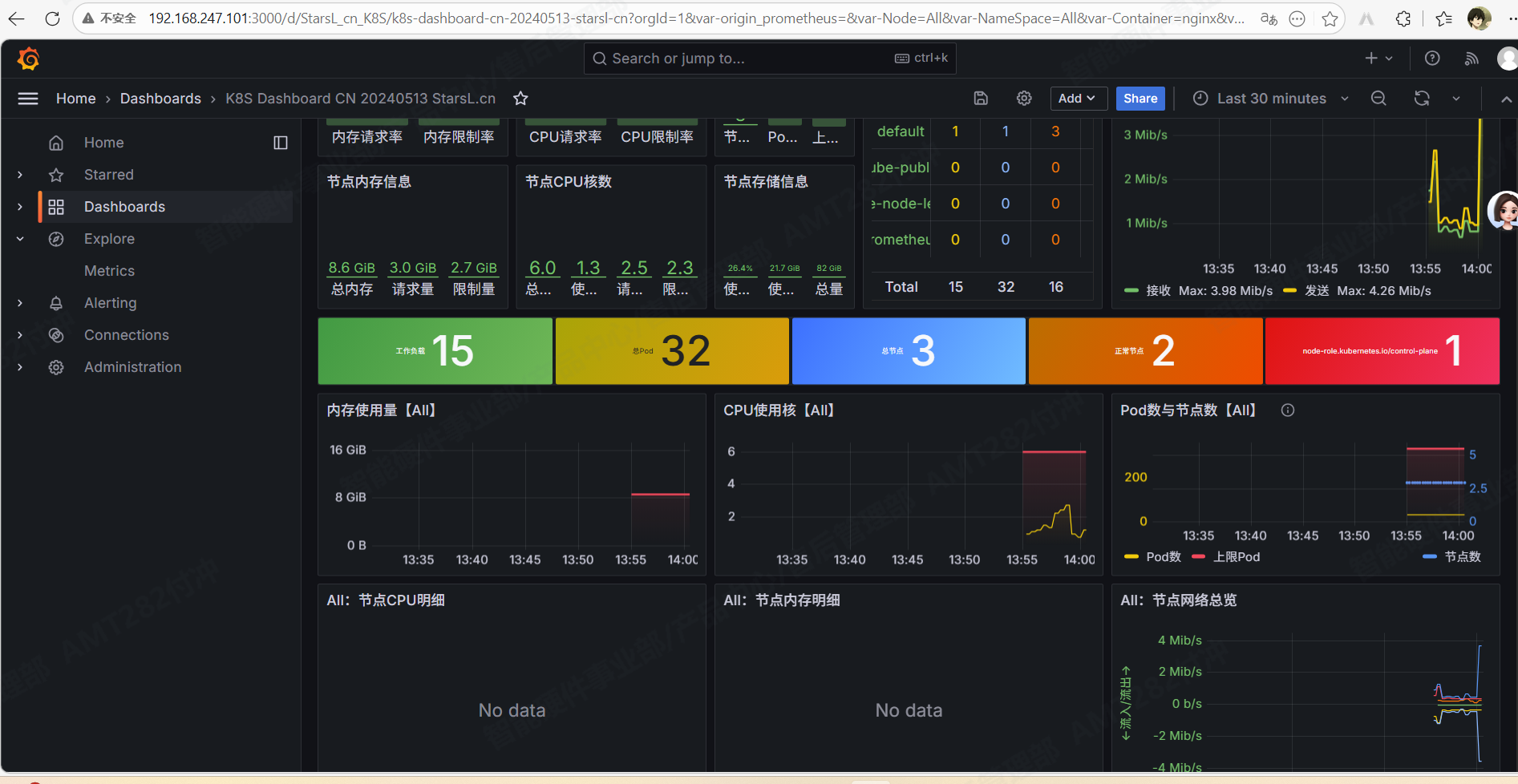Click the browser address bar URL

coord(696,18)
